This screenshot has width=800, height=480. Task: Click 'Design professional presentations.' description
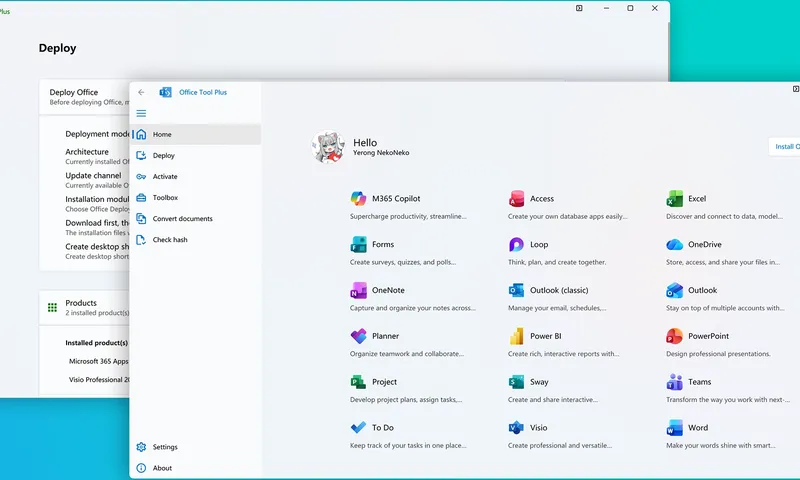tap(718, 353)
